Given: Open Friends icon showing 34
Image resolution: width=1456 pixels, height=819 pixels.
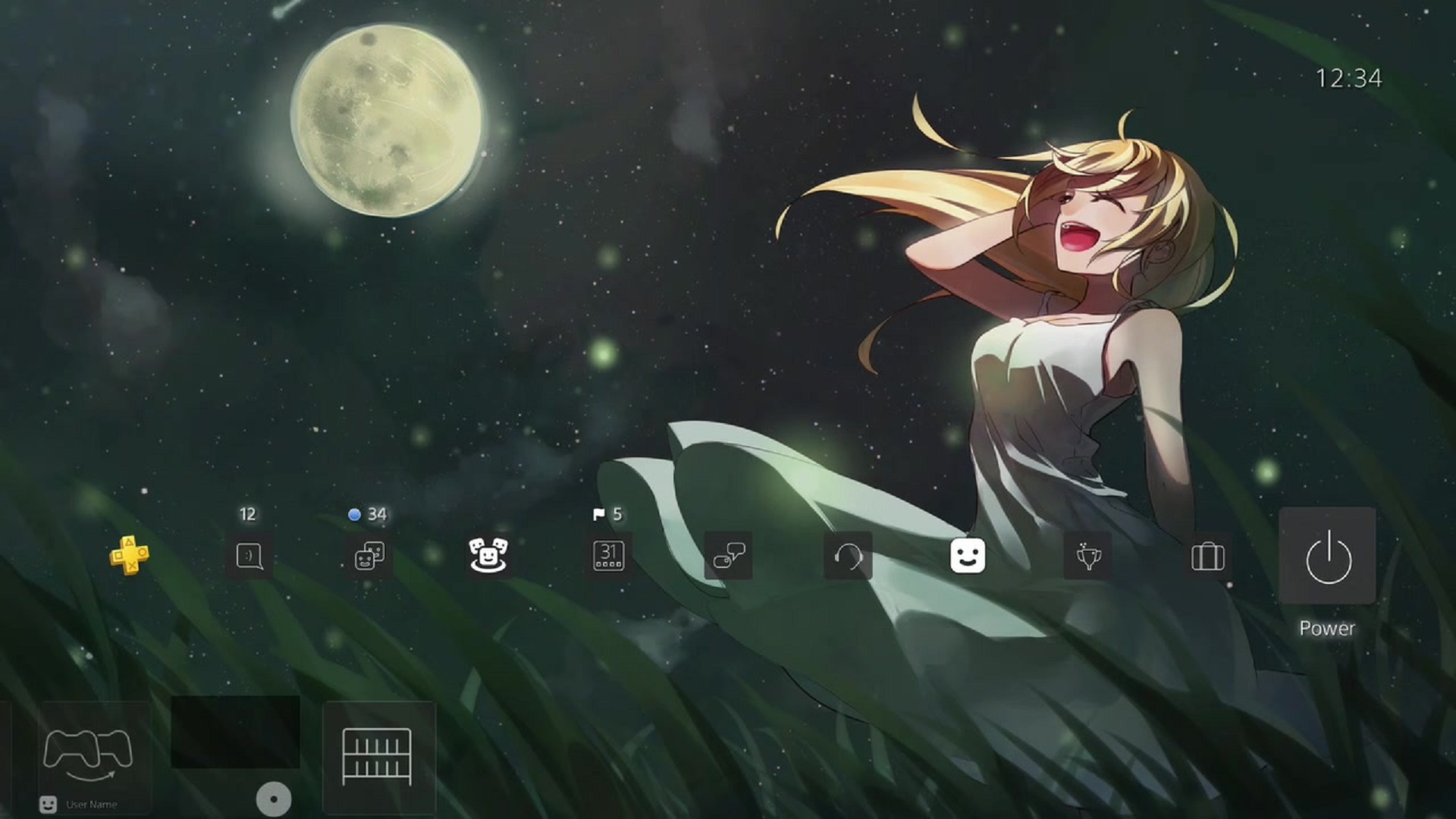Looking at the screenshot, I should (x=369, y=556).
